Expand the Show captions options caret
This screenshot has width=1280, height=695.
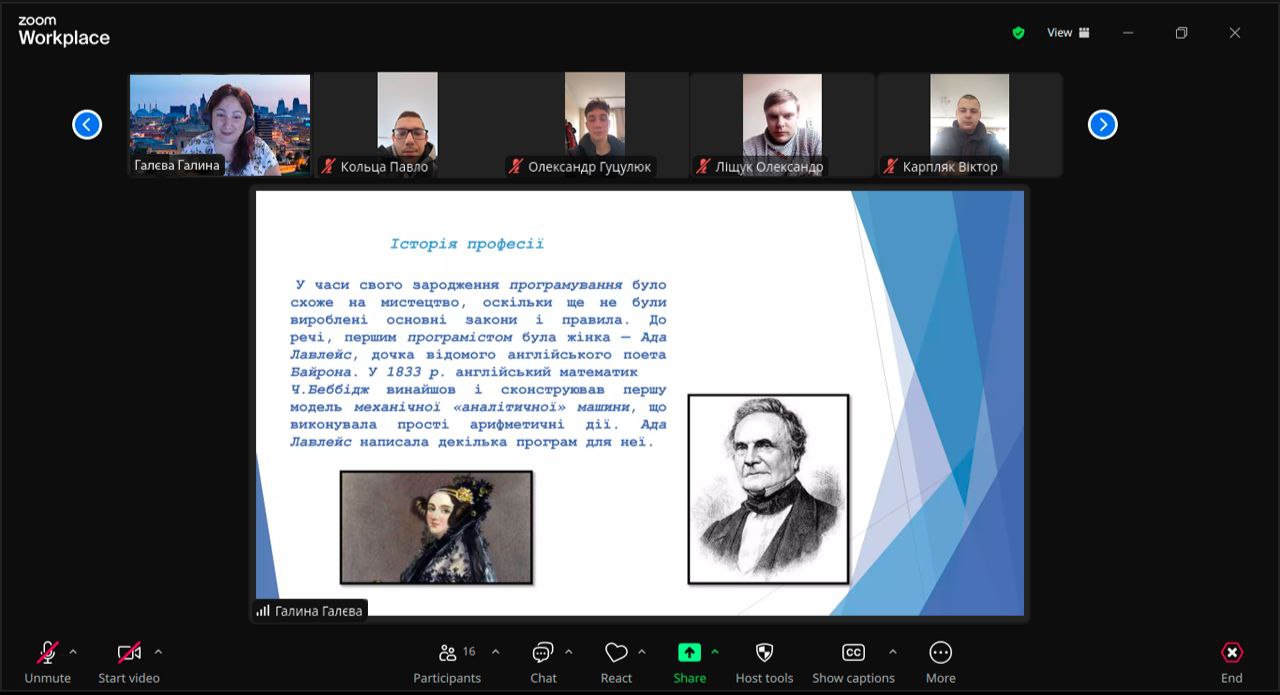coord(893,652)
